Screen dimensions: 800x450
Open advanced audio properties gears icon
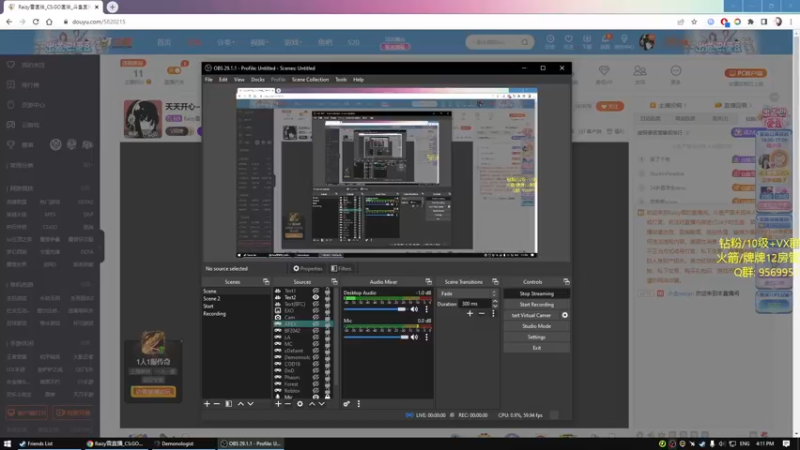pyautogui.click(x=346, y=404)
